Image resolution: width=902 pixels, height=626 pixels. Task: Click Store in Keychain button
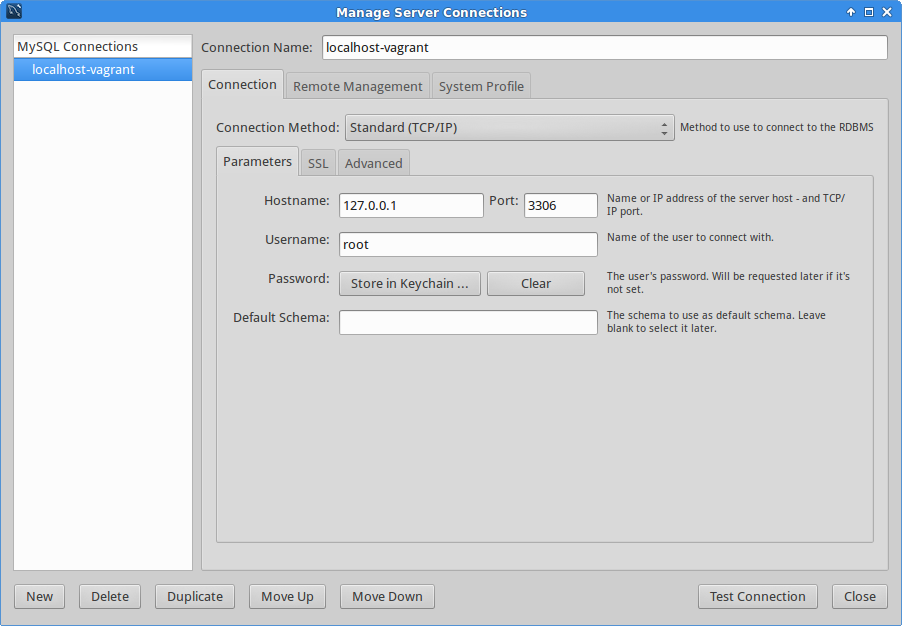pos(410,284)
